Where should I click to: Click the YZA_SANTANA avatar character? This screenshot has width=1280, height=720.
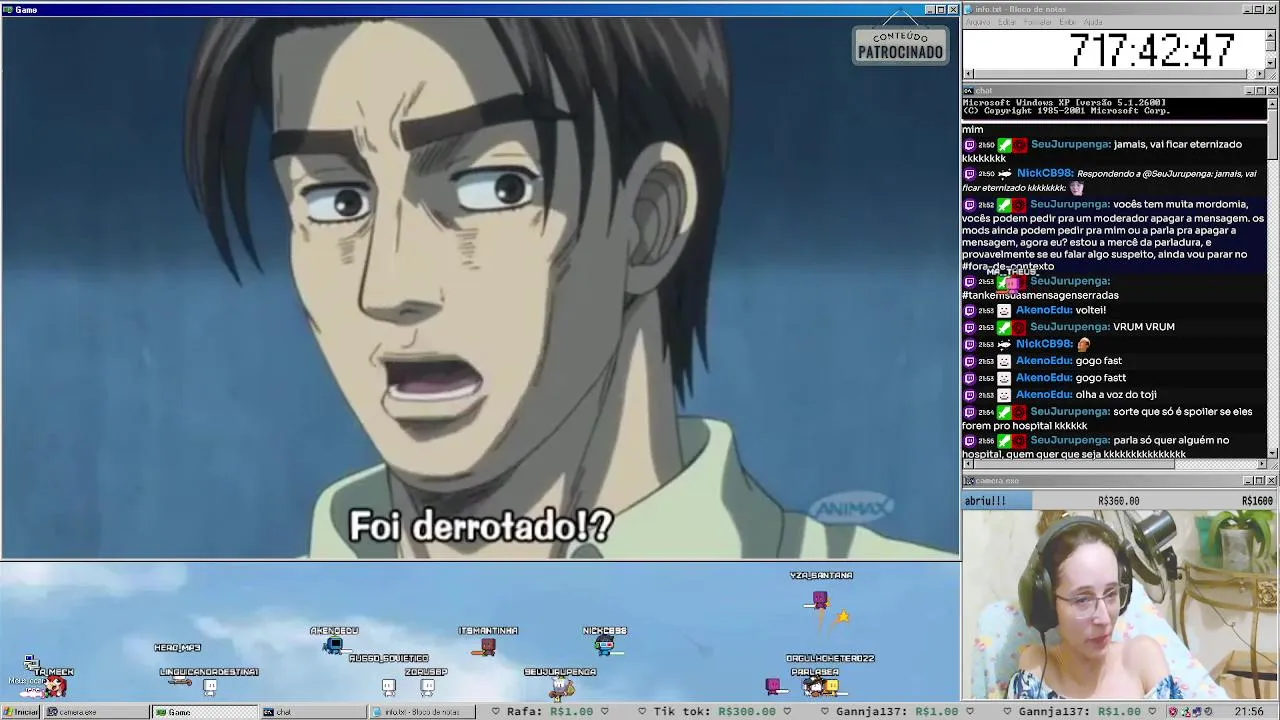point(820,600)
